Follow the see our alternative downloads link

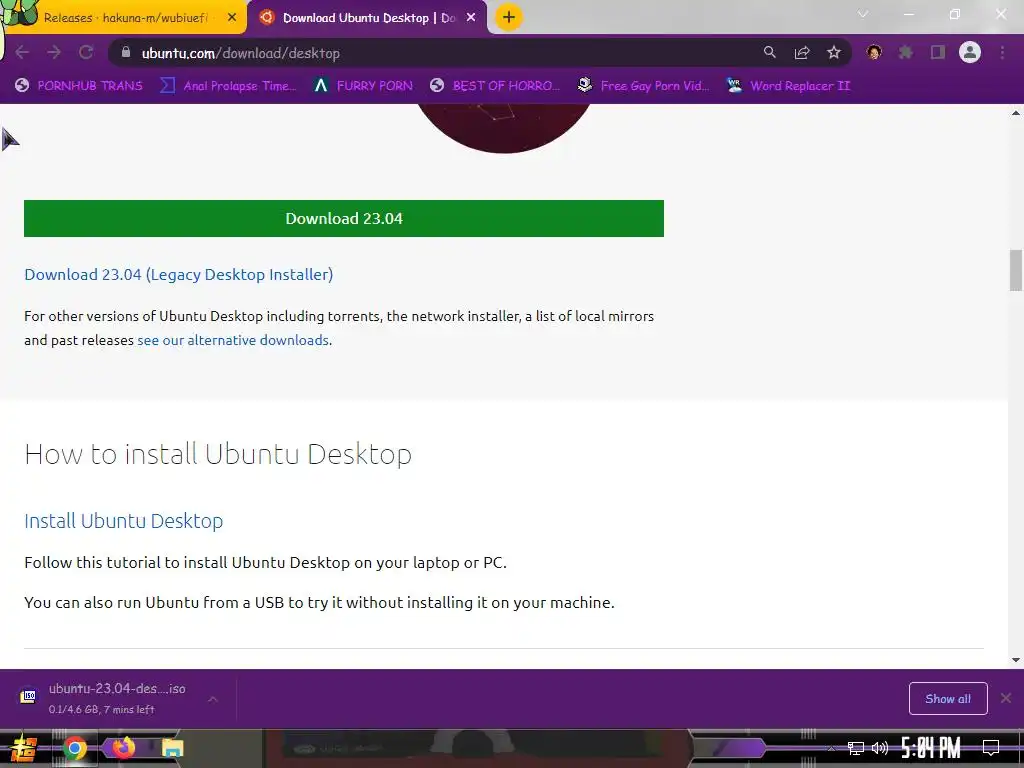[233, 340]
